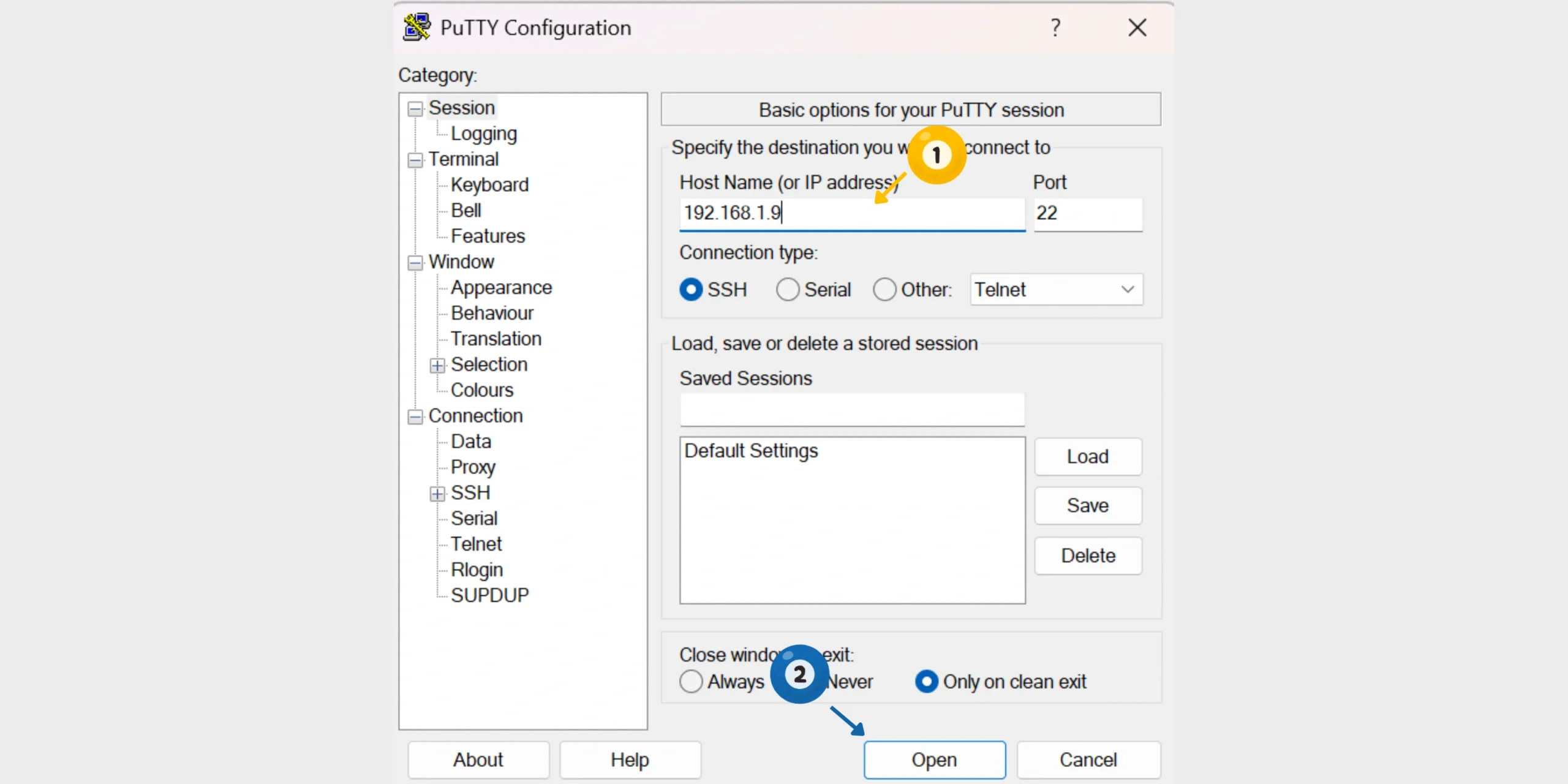Open the Rlogin category
The width and height of the screenshot is (1568, 784).
[x=477, y=570]
